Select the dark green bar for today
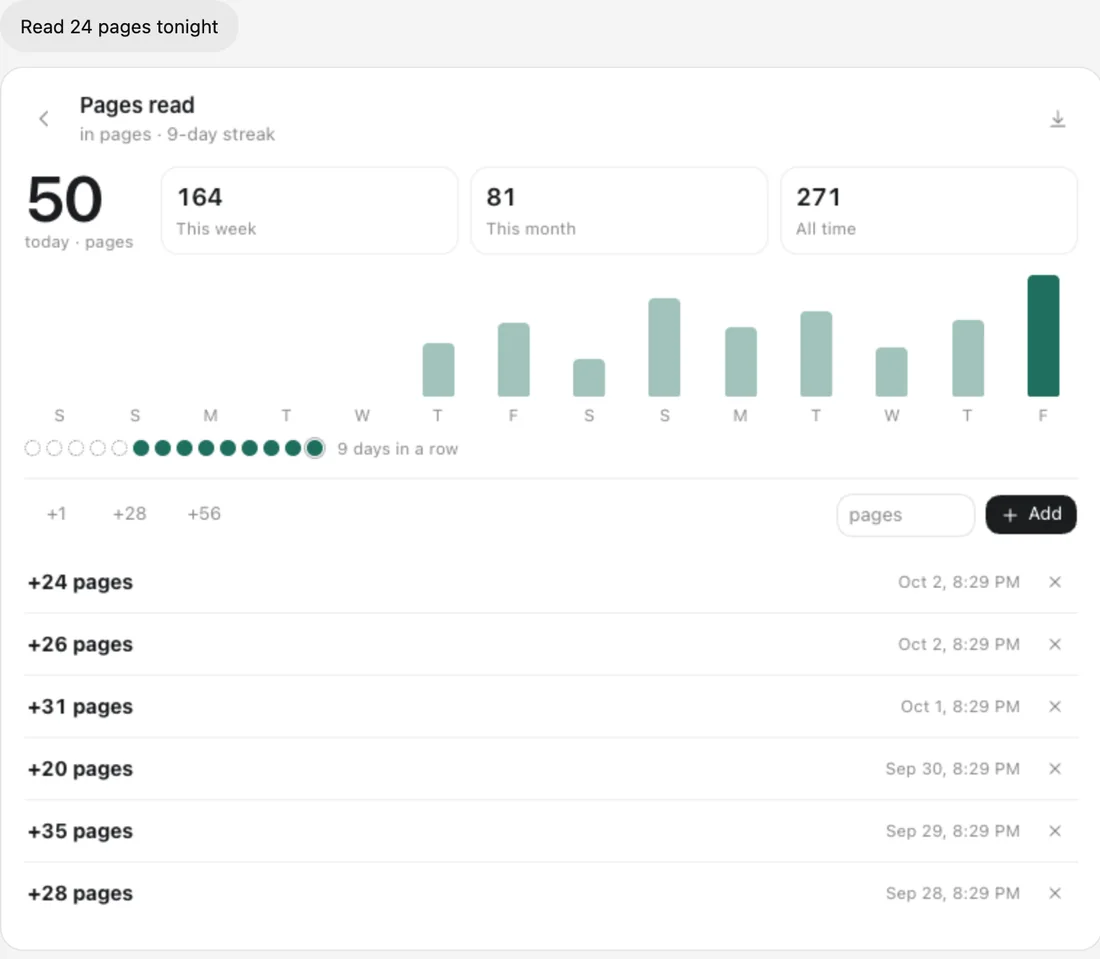The width and height of the screenshot is (1100, 959). click(1043, 336)
